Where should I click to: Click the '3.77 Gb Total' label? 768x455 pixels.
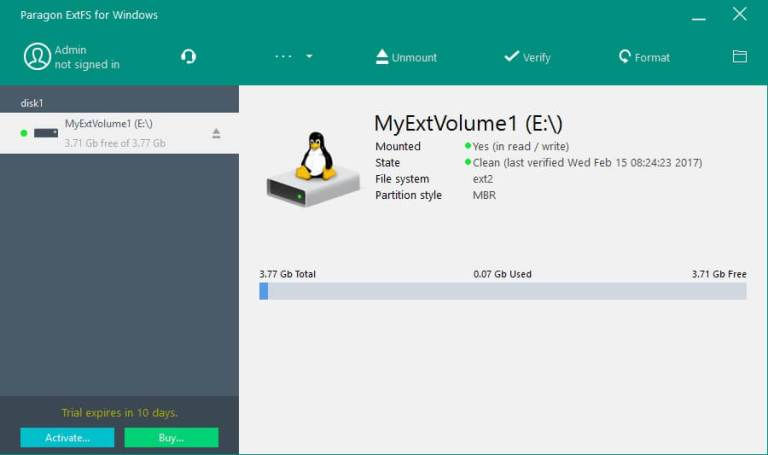(288, 274)
